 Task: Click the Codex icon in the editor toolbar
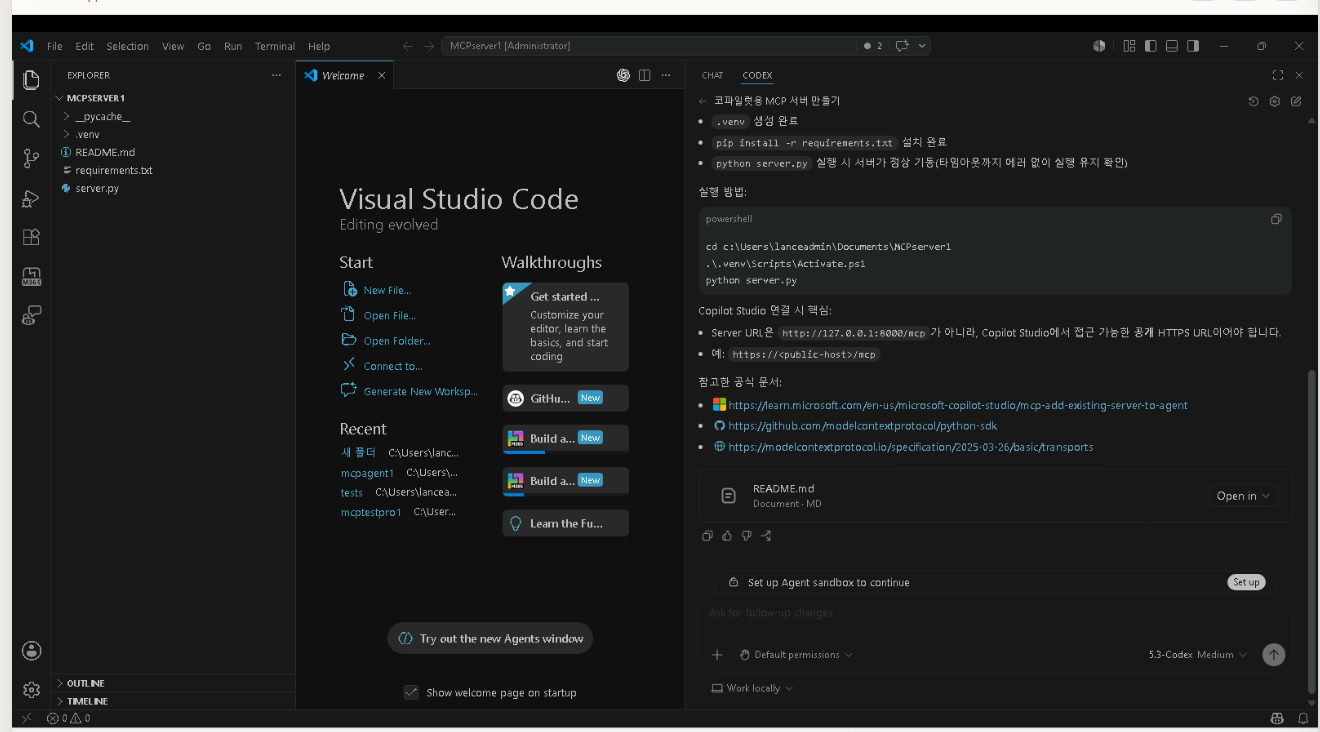tap(623, 75)
